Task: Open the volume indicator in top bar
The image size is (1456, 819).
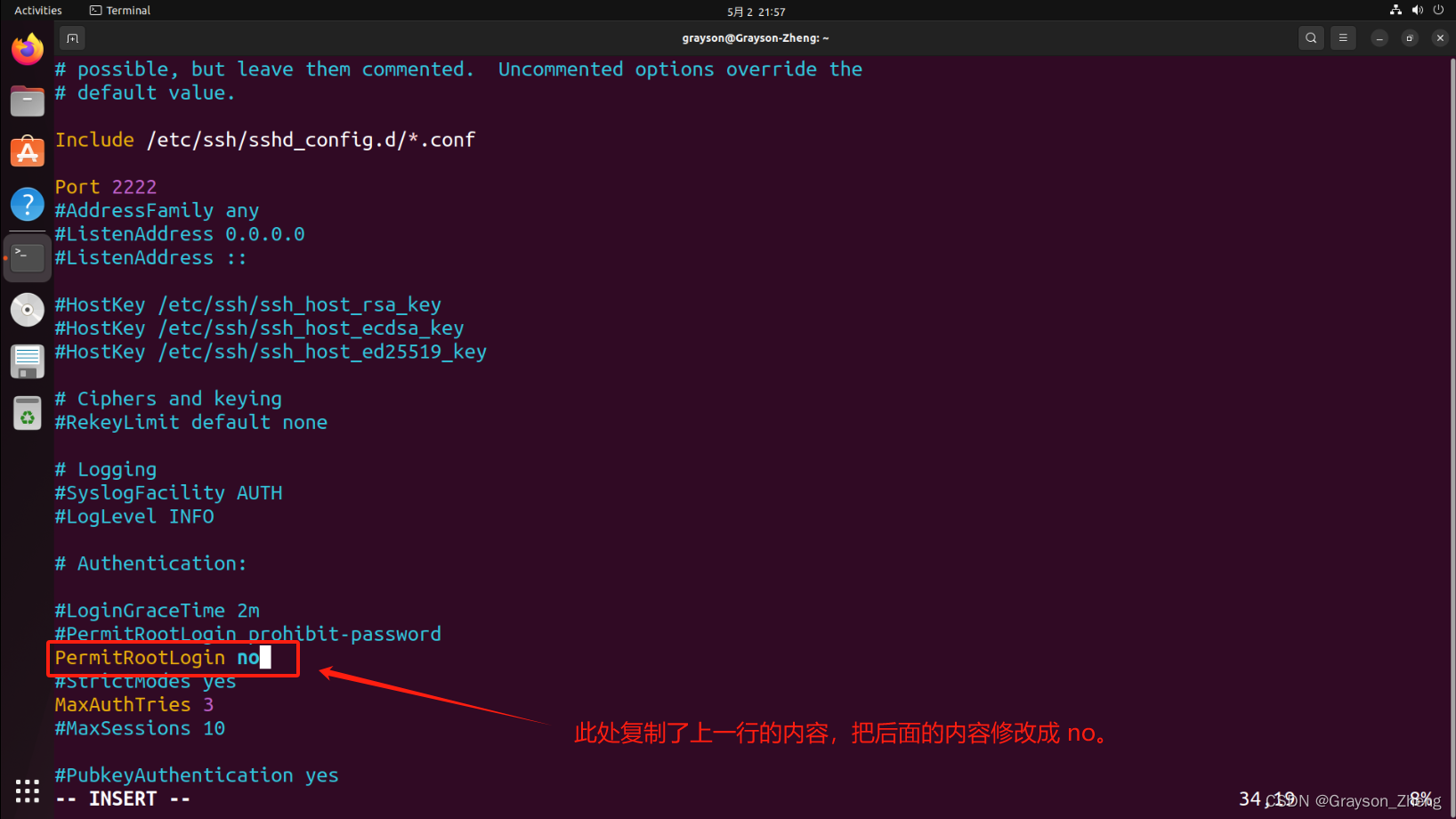Action: tap(1417, 11)
